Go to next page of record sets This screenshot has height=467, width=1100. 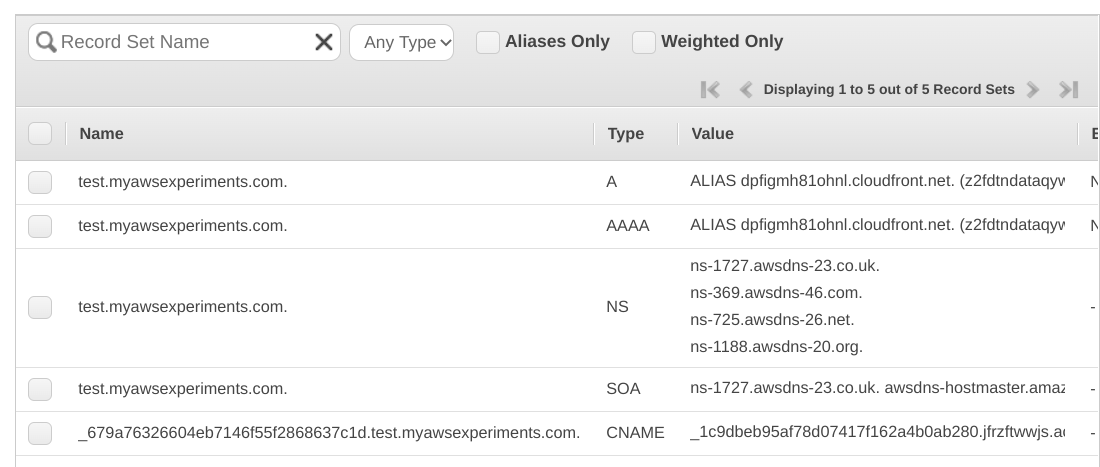pyautogui.click(x=1033, y=90)
